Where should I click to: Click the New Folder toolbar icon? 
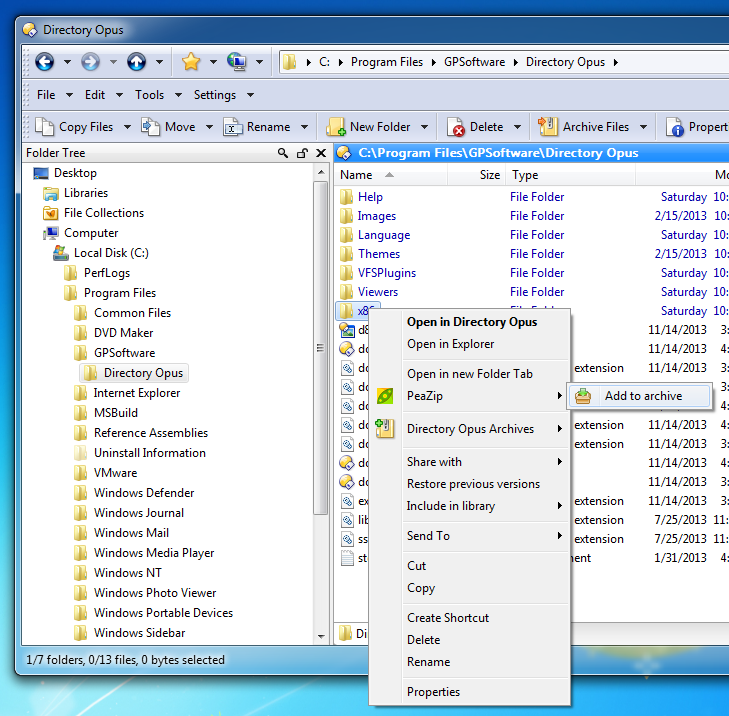pyautogui.click(x=335, y=126)
